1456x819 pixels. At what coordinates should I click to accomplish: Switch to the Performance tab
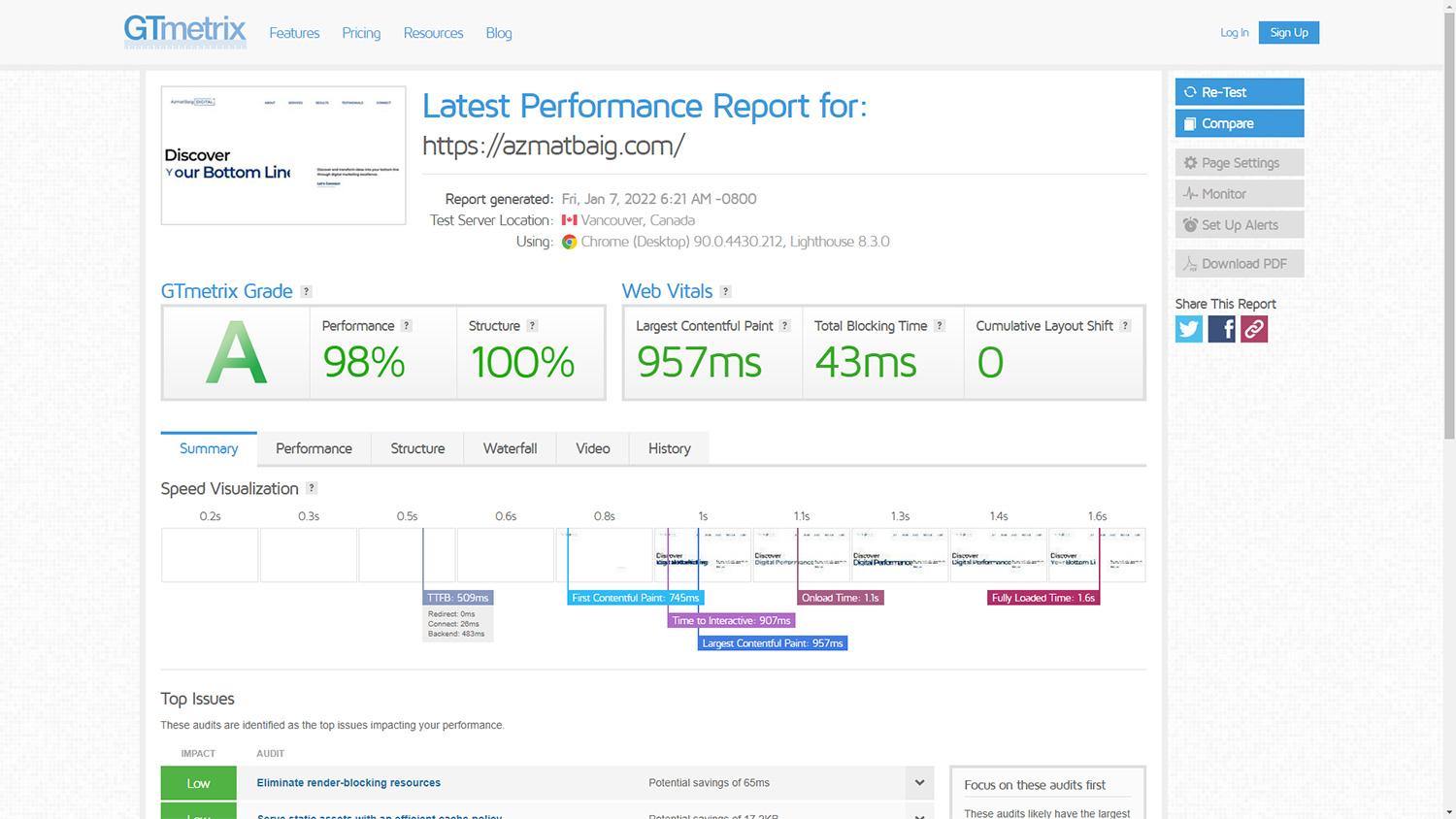pyautogui.click(x=314, y=448)
